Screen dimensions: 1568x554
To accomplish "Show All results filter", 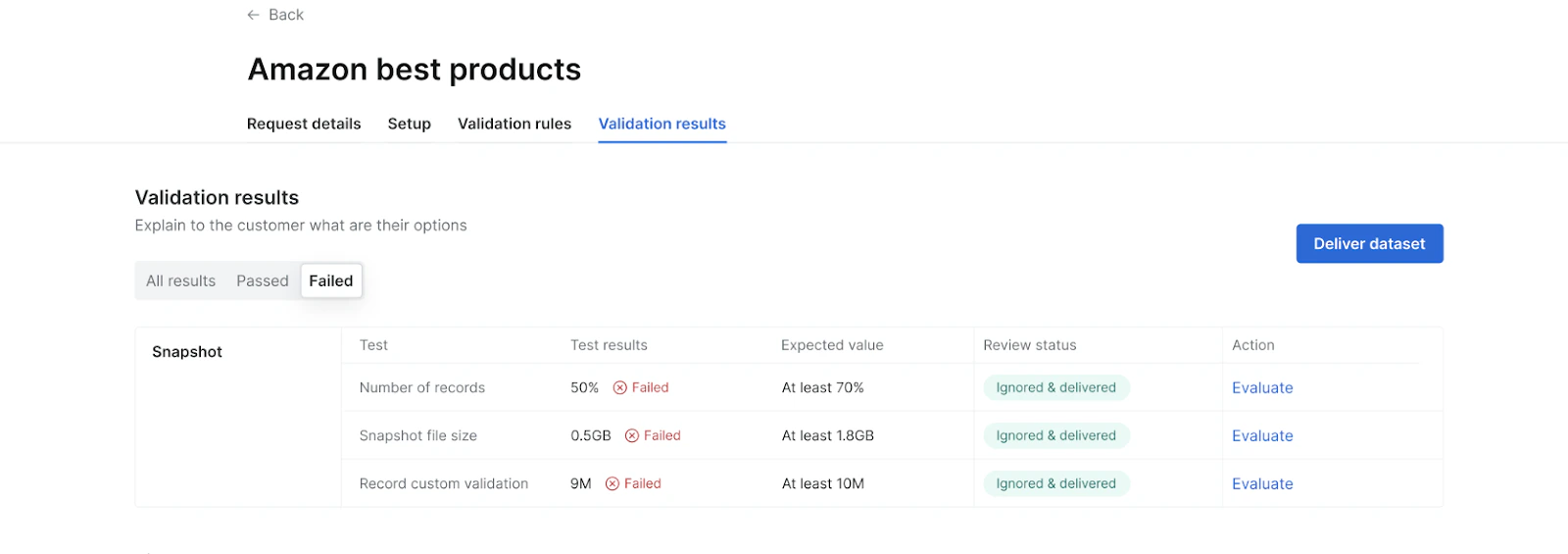I will [x=180, y=280].
